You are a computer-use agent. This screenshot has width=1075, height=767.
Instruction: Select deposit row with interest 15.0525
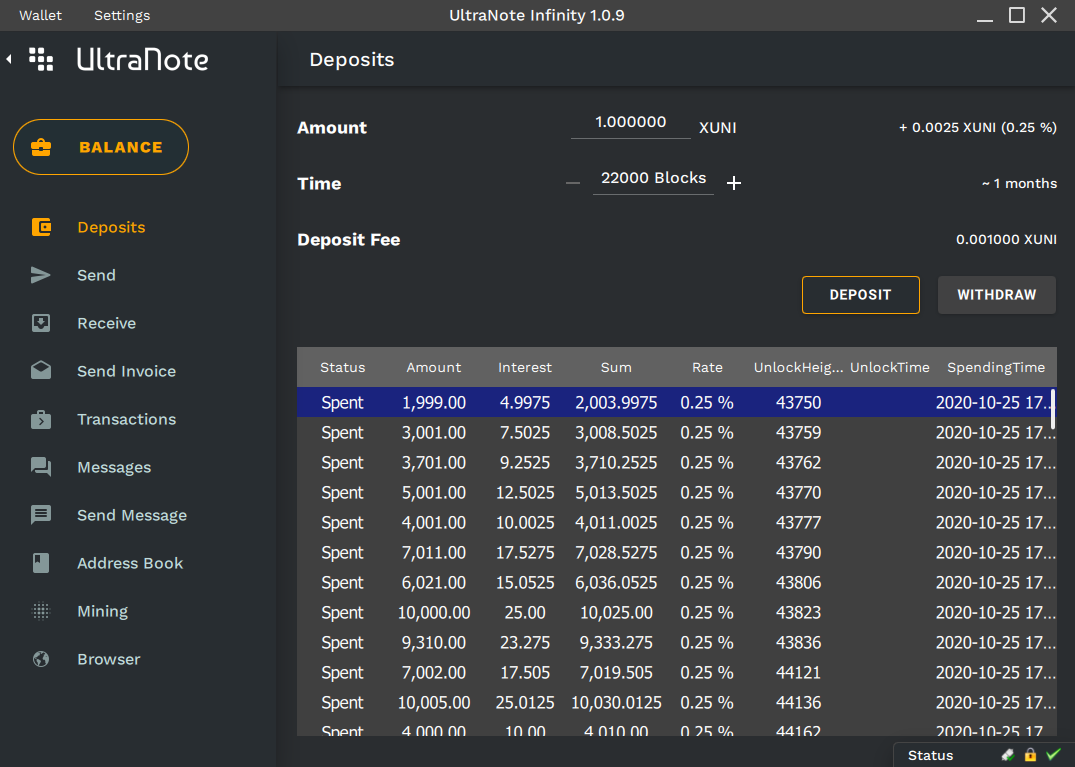[x=676, y=583]
